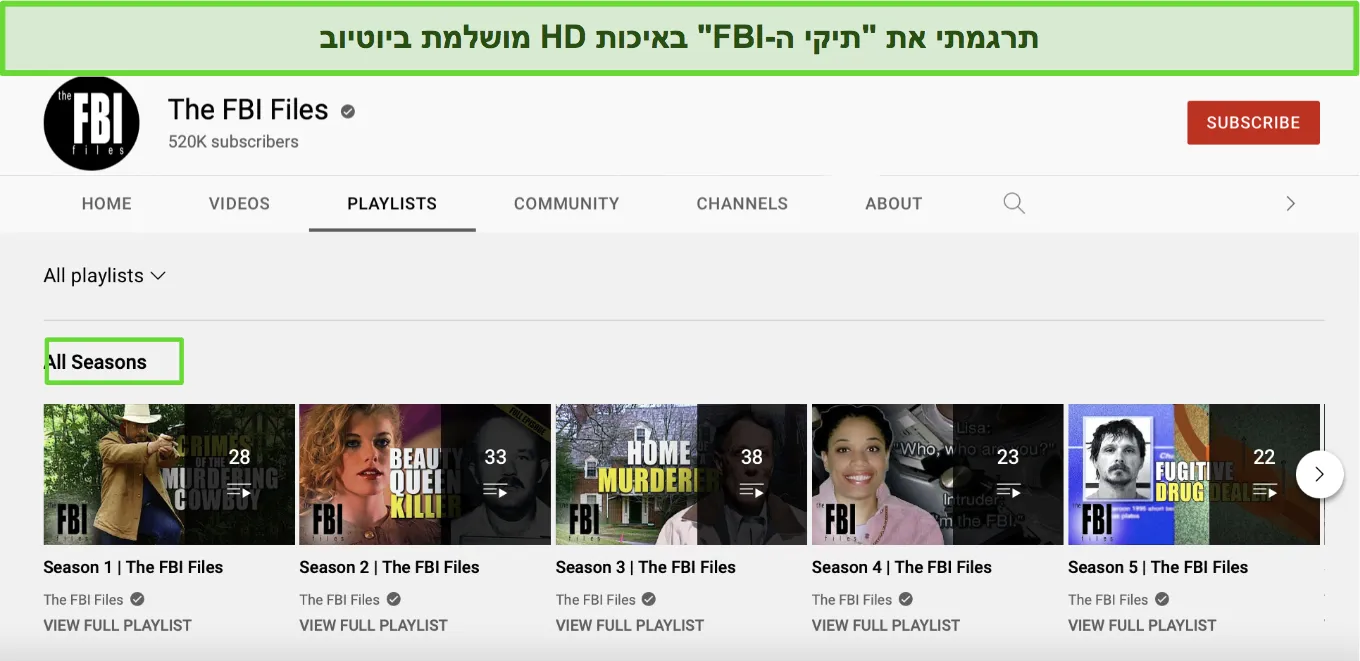
Task: Click title Season 3 | The FBI Files
Action: (646, 567)
